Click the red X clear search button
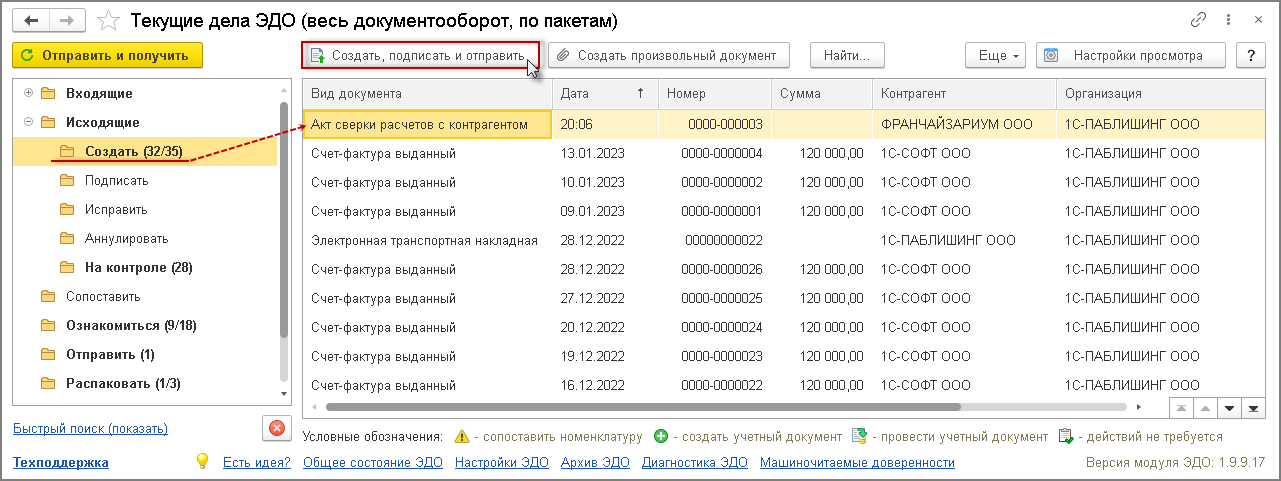Viewport: 1281px width, 481px height. [x=277, y=428]
